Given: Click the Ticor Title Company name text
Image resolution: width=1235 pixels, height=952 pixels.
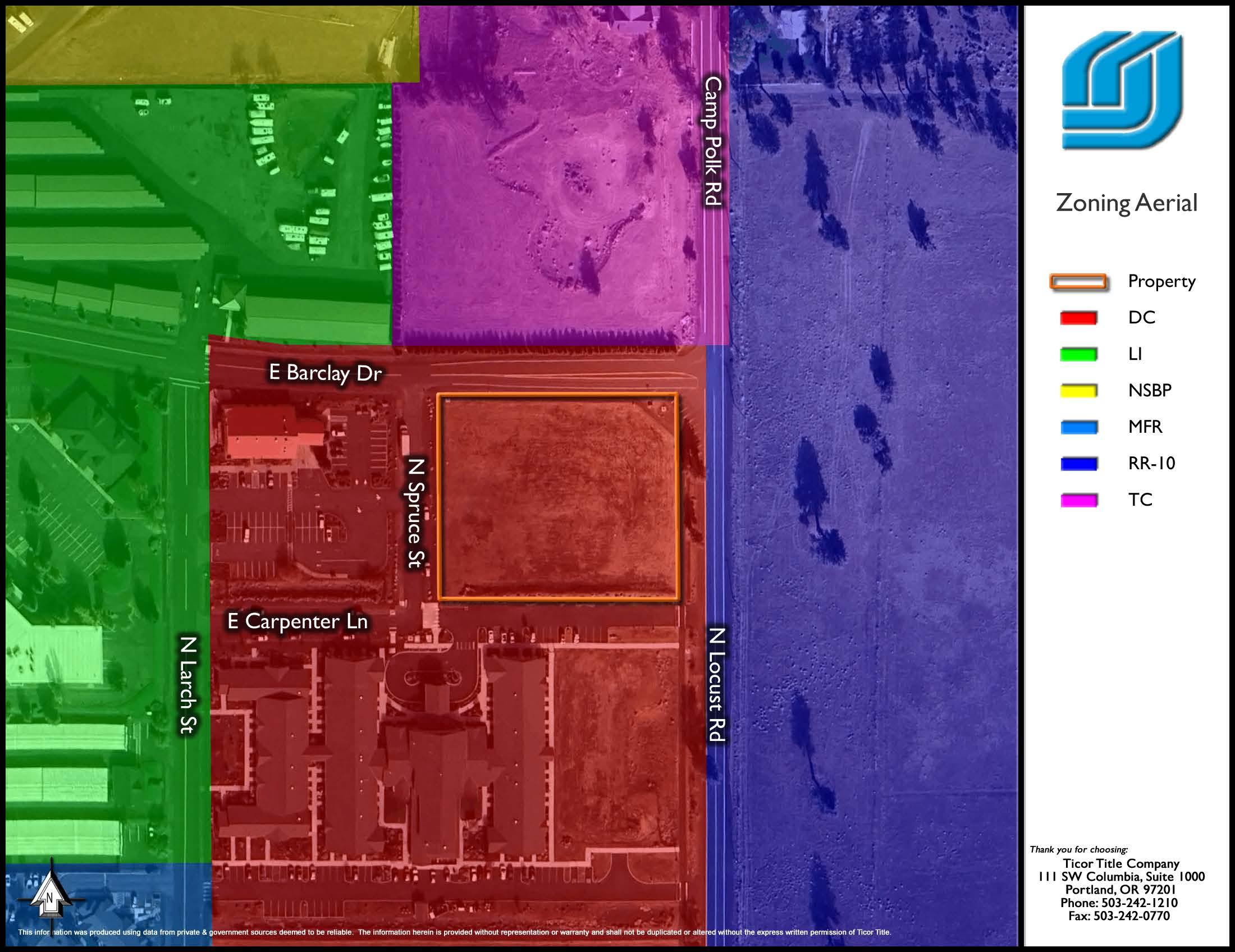Looking at the screenshot, I should [x=1121, y=863].
